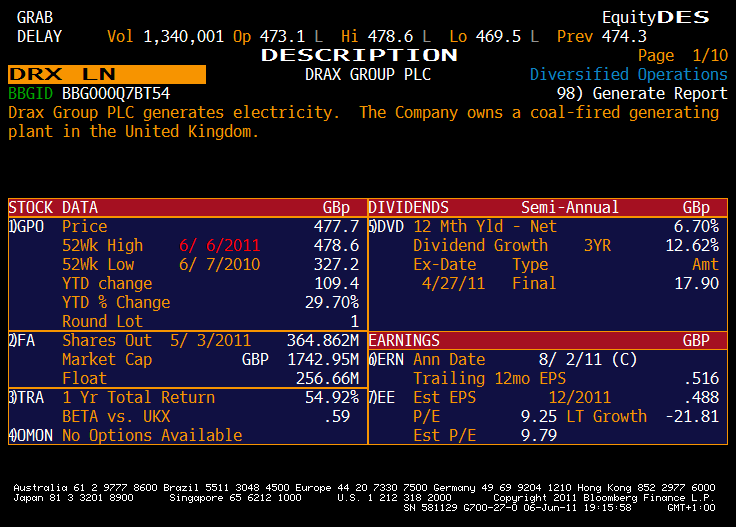Screen dimensions: 736x527
Task: Click the Hi value 478.6 in header
Action: click(x=390, y=37)
